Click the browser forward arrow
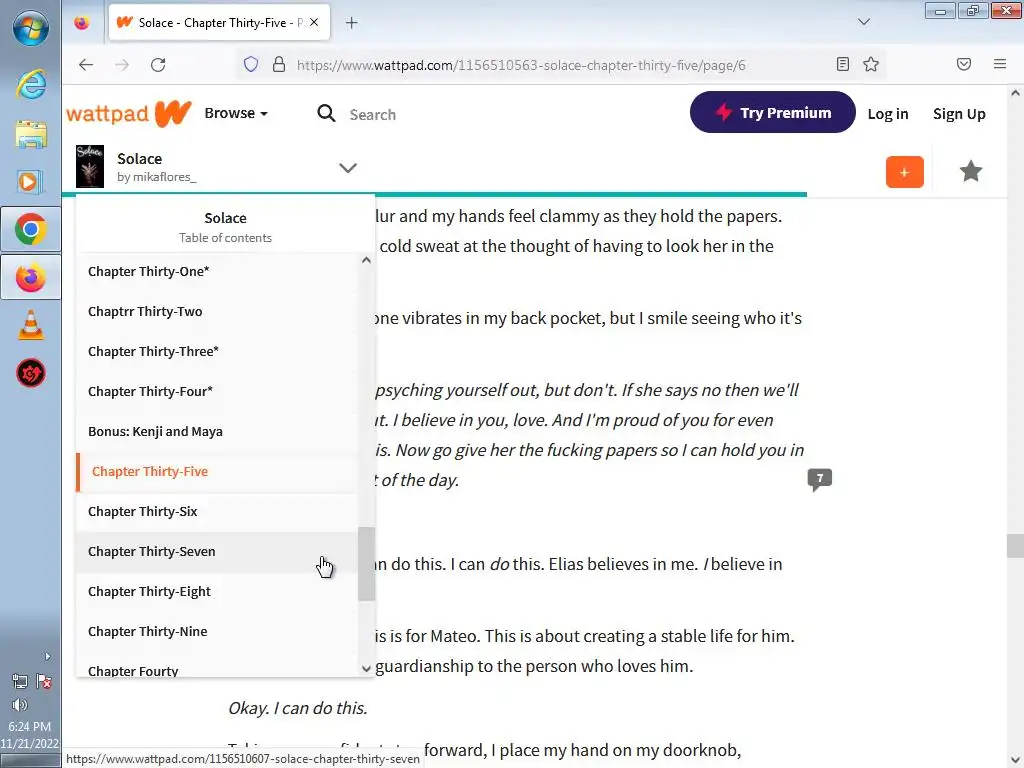Viewport: 1024px width, 768px height. [x=122, y=65]
